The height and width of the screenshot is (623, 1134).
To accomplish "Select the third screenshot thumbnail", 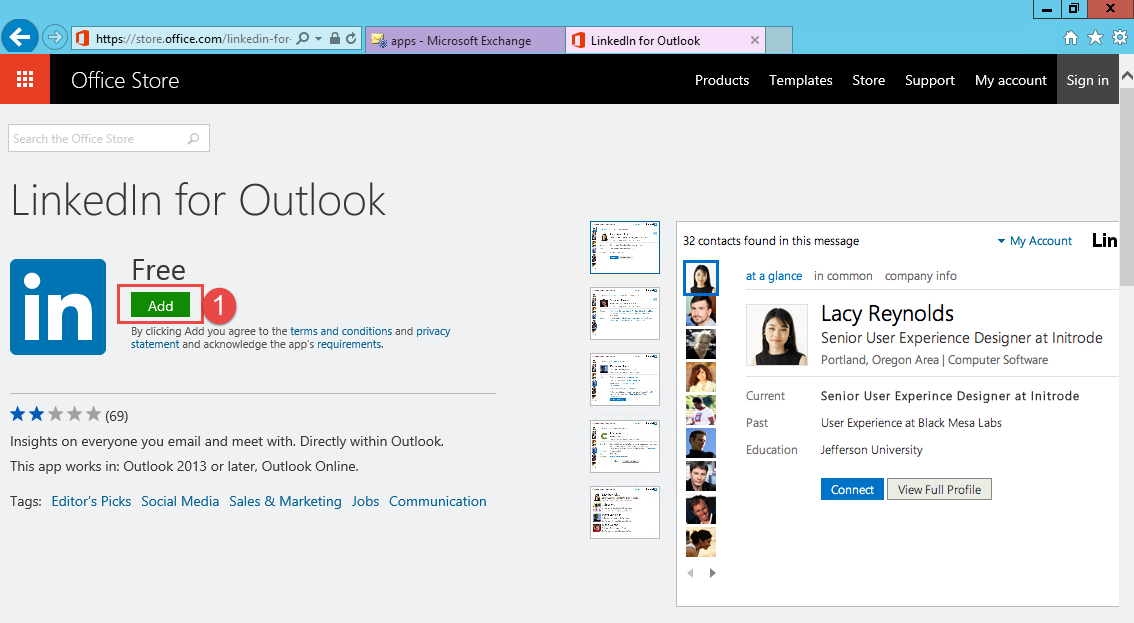I will coord(625,380).
